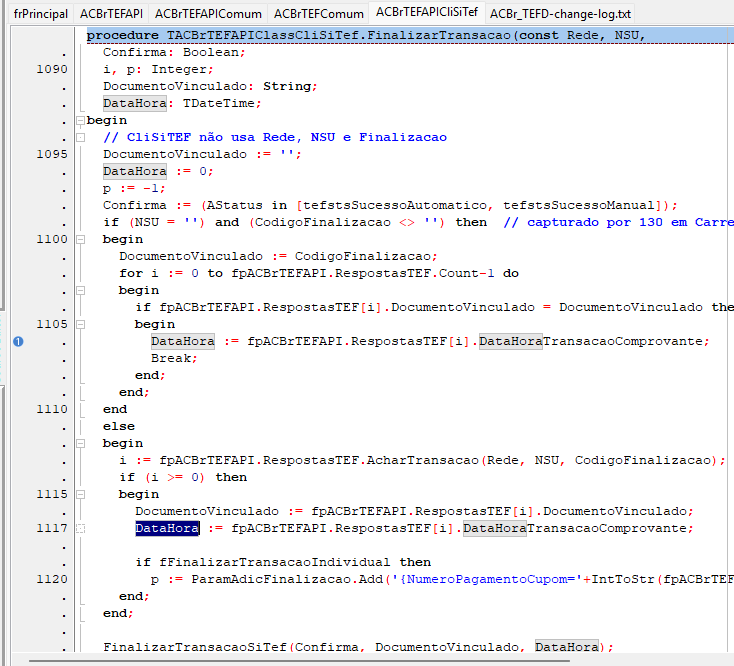
Task: Collapse the procedure's main begin block
Action: point(81,121)
